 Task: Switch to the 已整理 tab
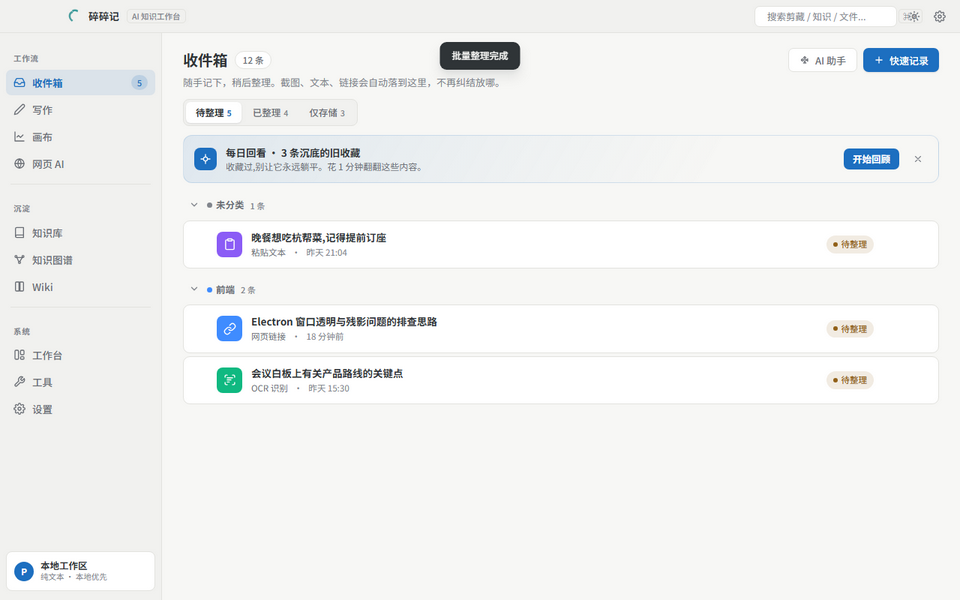pyautogui.click(x=271, y=113)
